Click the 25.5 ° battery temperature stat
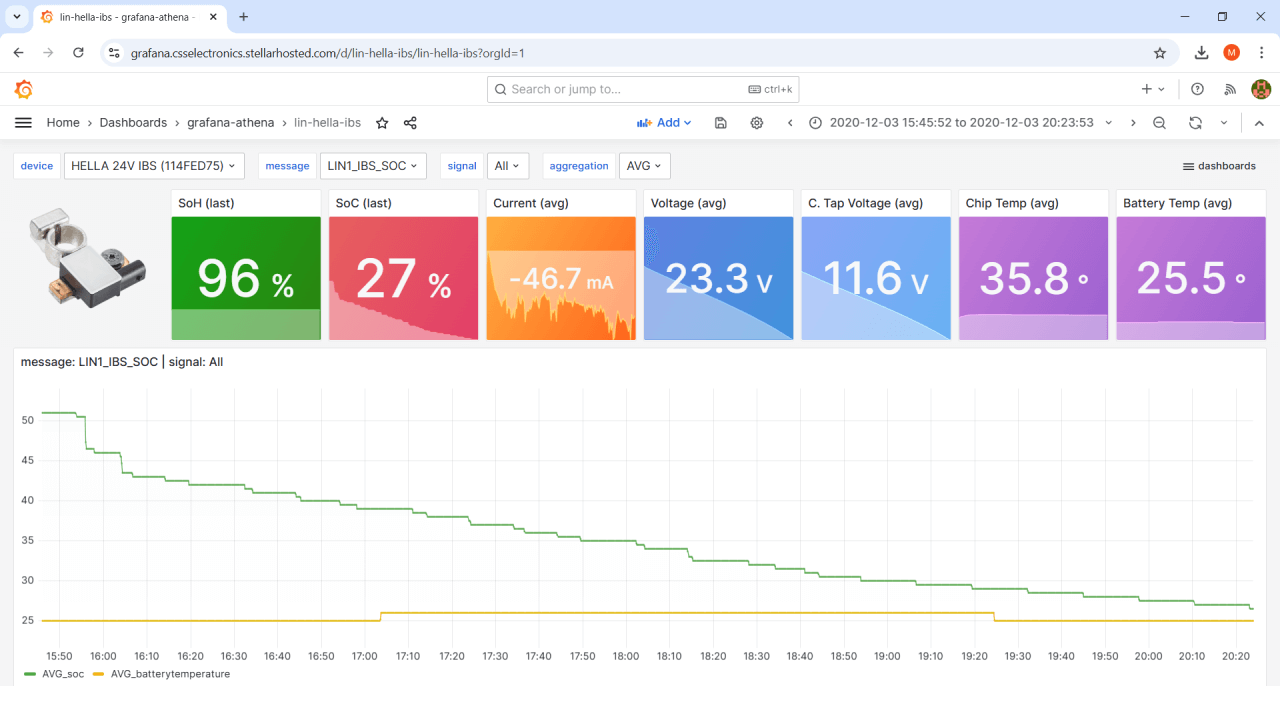Image resolution: width=1280 pixels, height=720 pixels. pos(1191,279)
